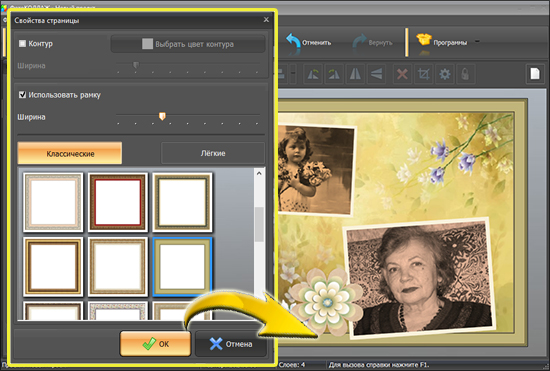Select the blue-highlighted olive frame thumbnail

click(182, 267)
